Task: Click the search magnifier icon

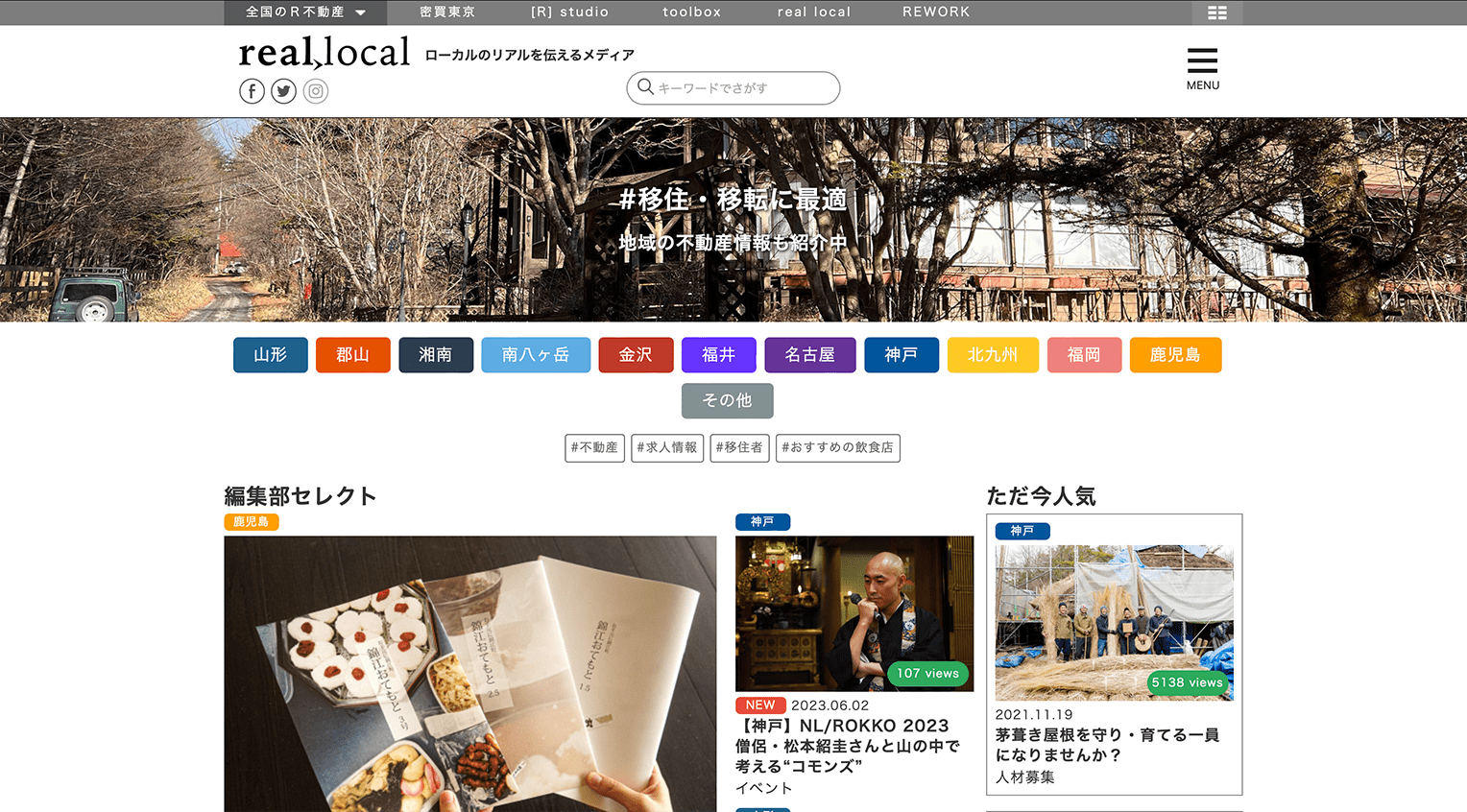Action: pyautogui.click(x=646, y=87)
